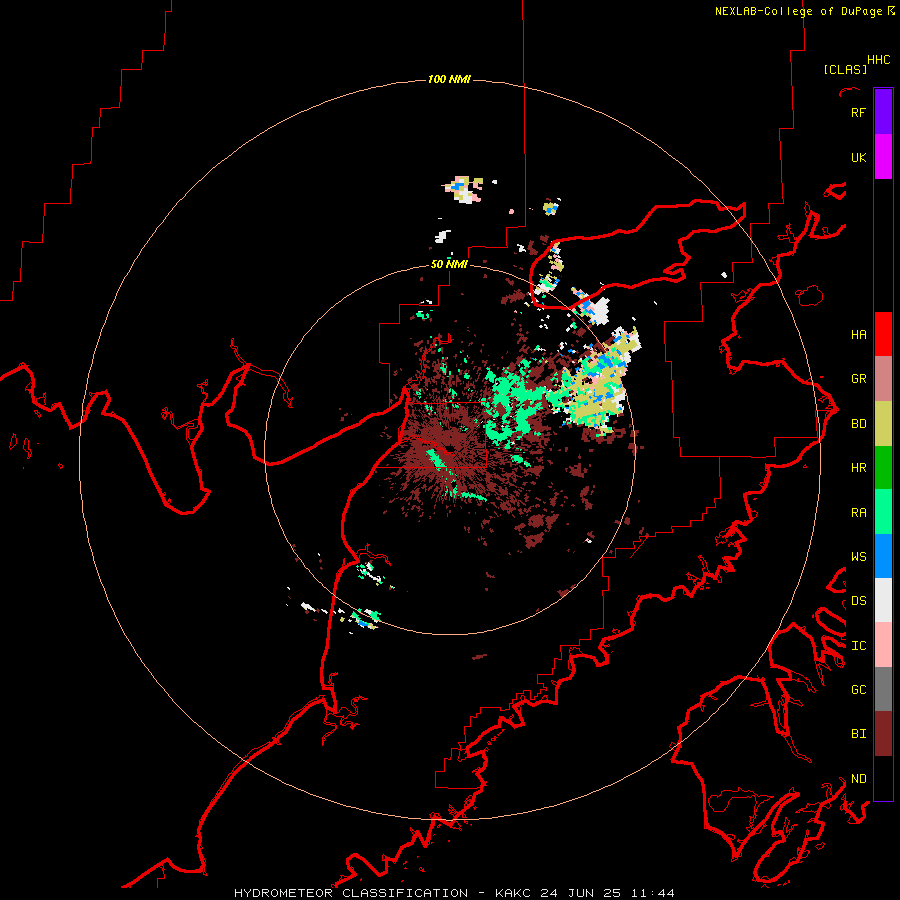The height and width of the screenshot is (900, 900).
Task: Click the GR salmon legend swatch
Action: 883,378
